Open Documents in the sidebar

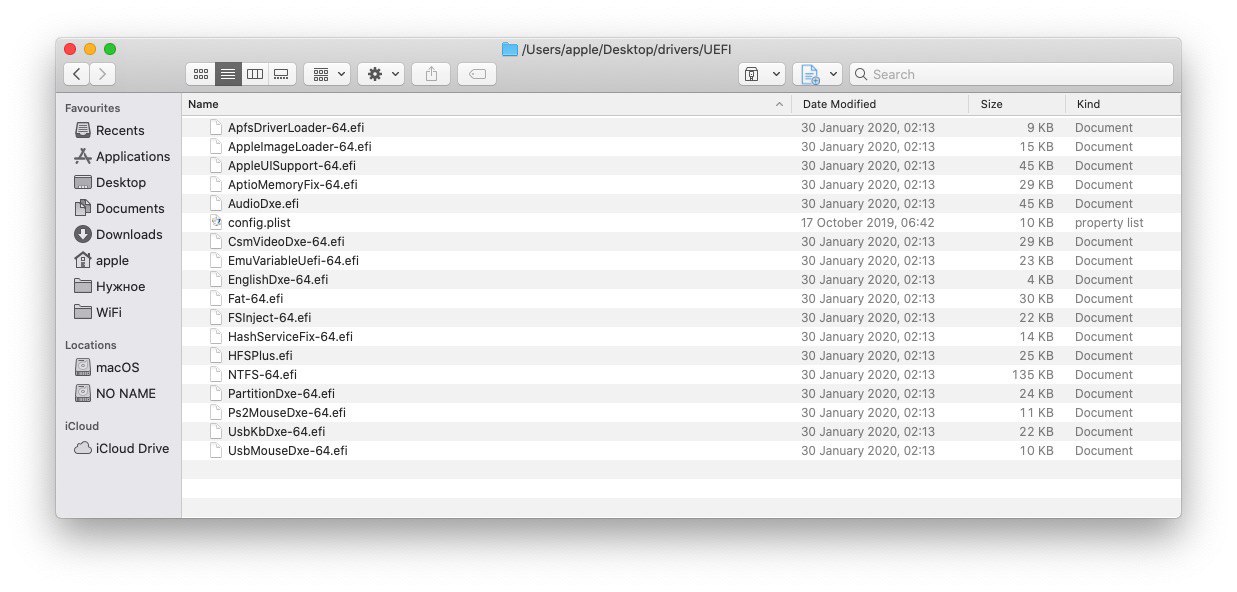[x=119, y=208]
